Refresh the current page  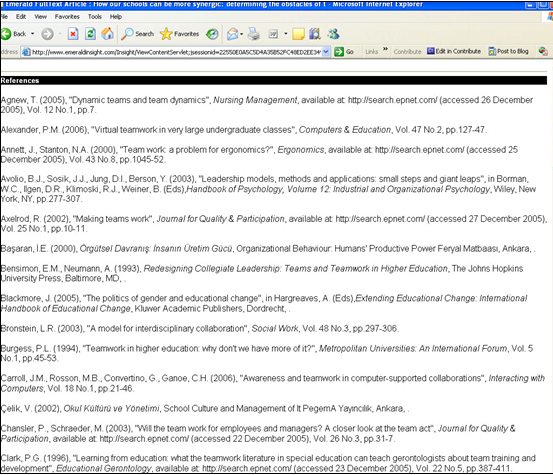90,34
